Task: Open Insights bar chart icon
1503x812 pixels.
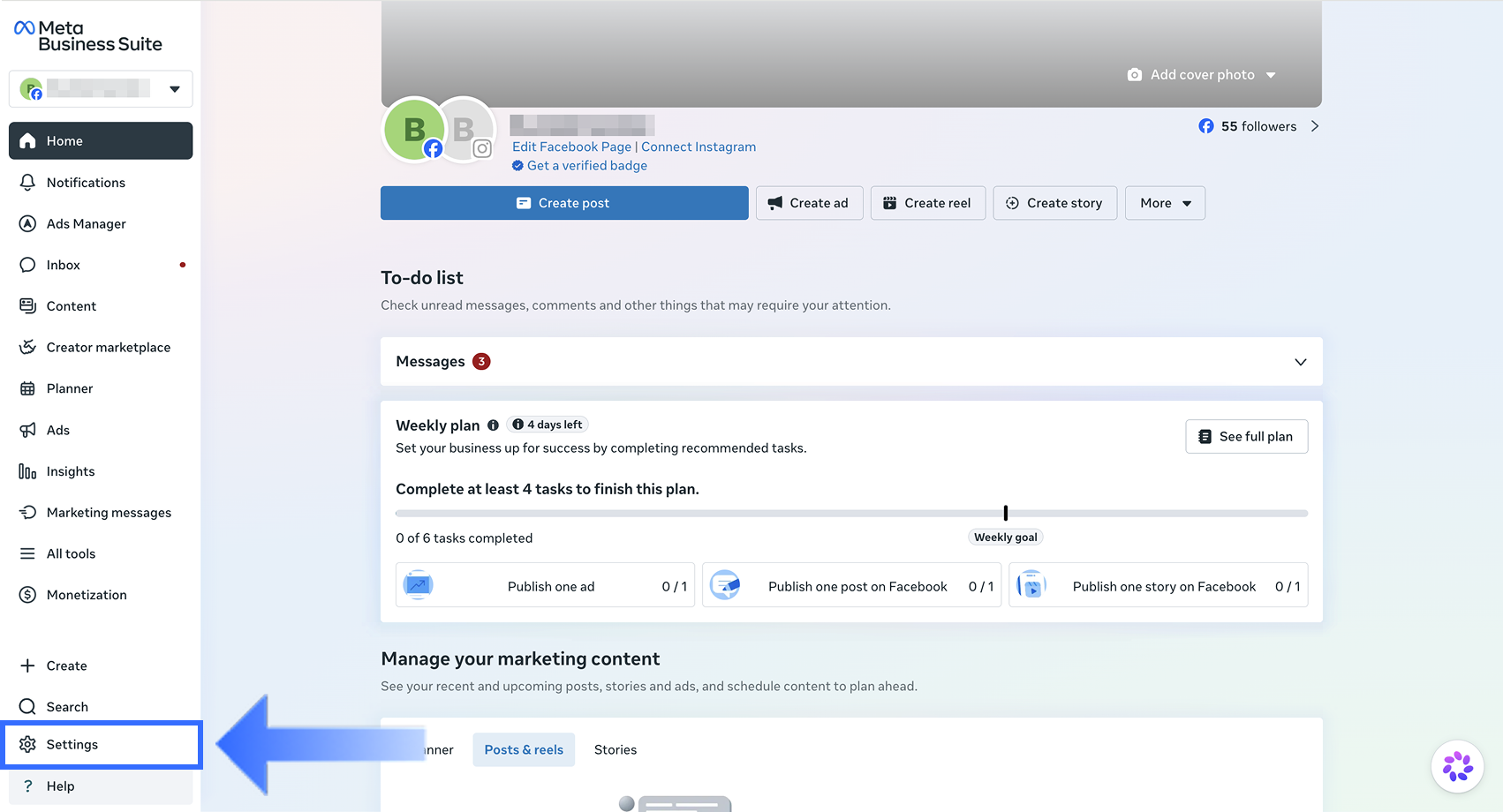Action: [27, 471]
